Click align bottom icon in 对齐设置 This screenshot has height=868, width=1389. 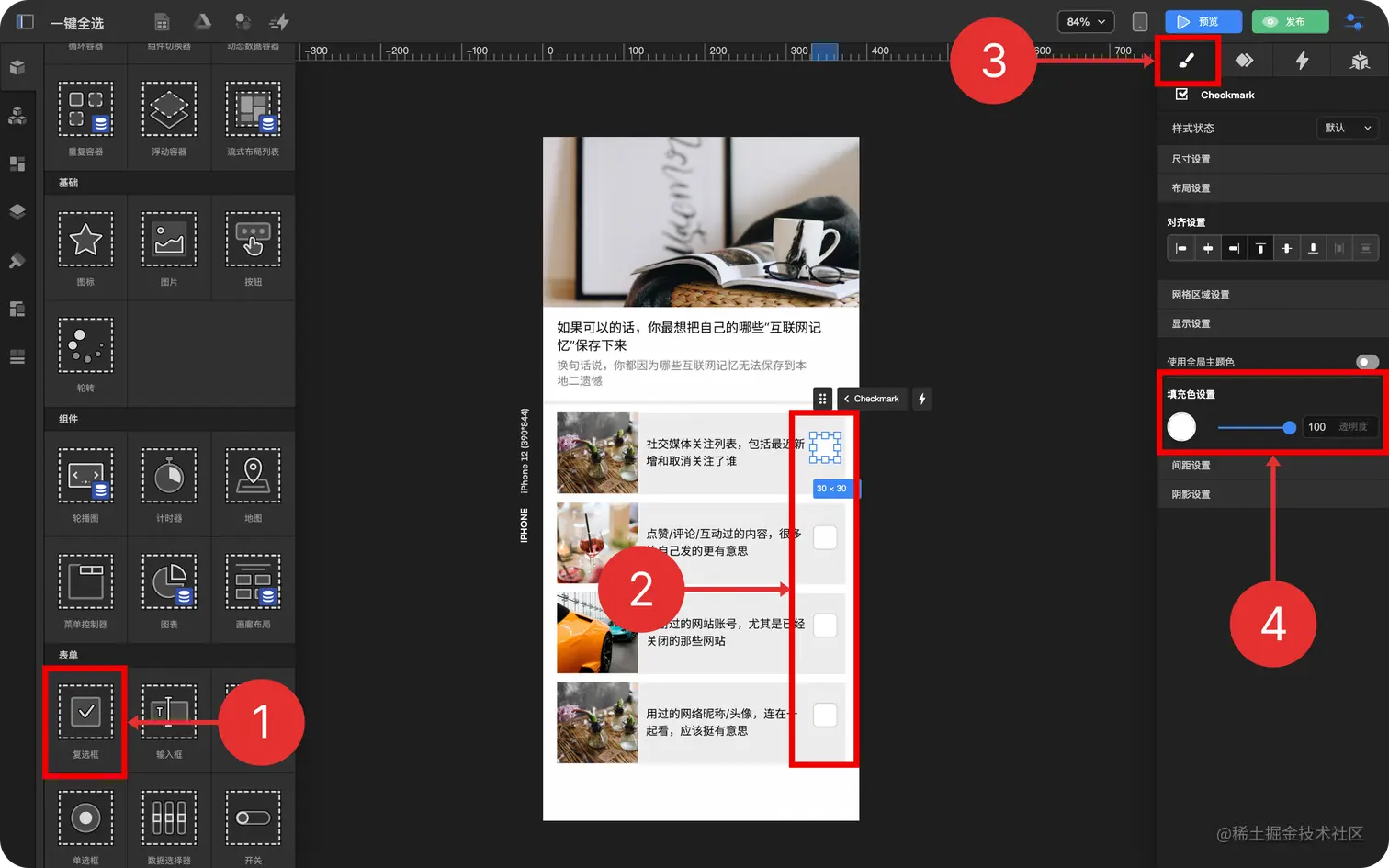point(1314,249)
